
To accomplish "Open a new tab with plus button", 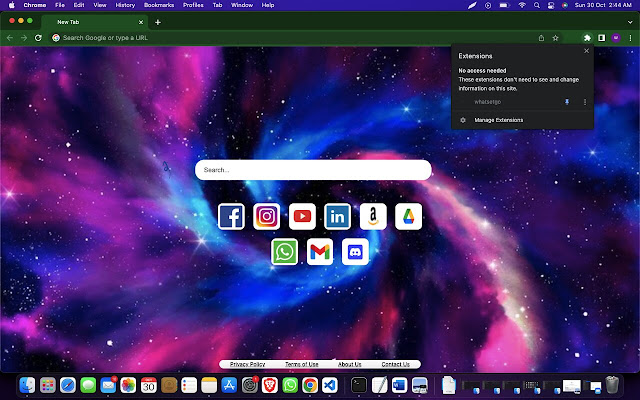I will tap(158, 22).
